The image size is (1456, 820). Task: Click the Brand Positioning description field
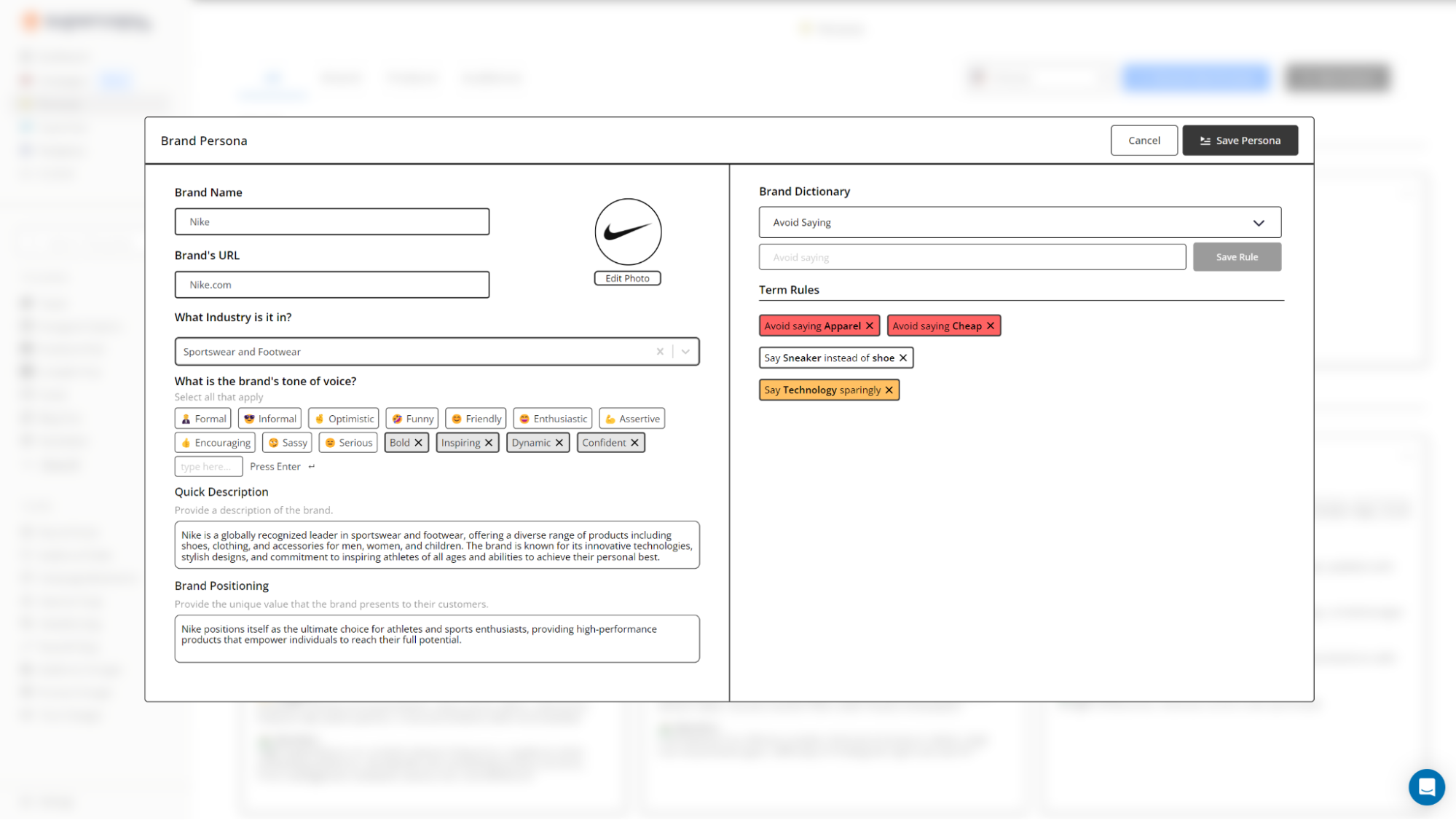pyautogui.click(x=437, y=638)
